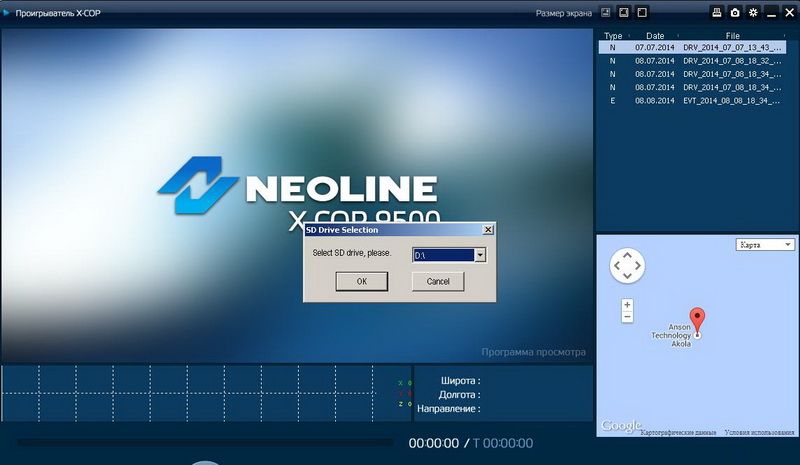Expand the Карта map type dropdown

764,244
